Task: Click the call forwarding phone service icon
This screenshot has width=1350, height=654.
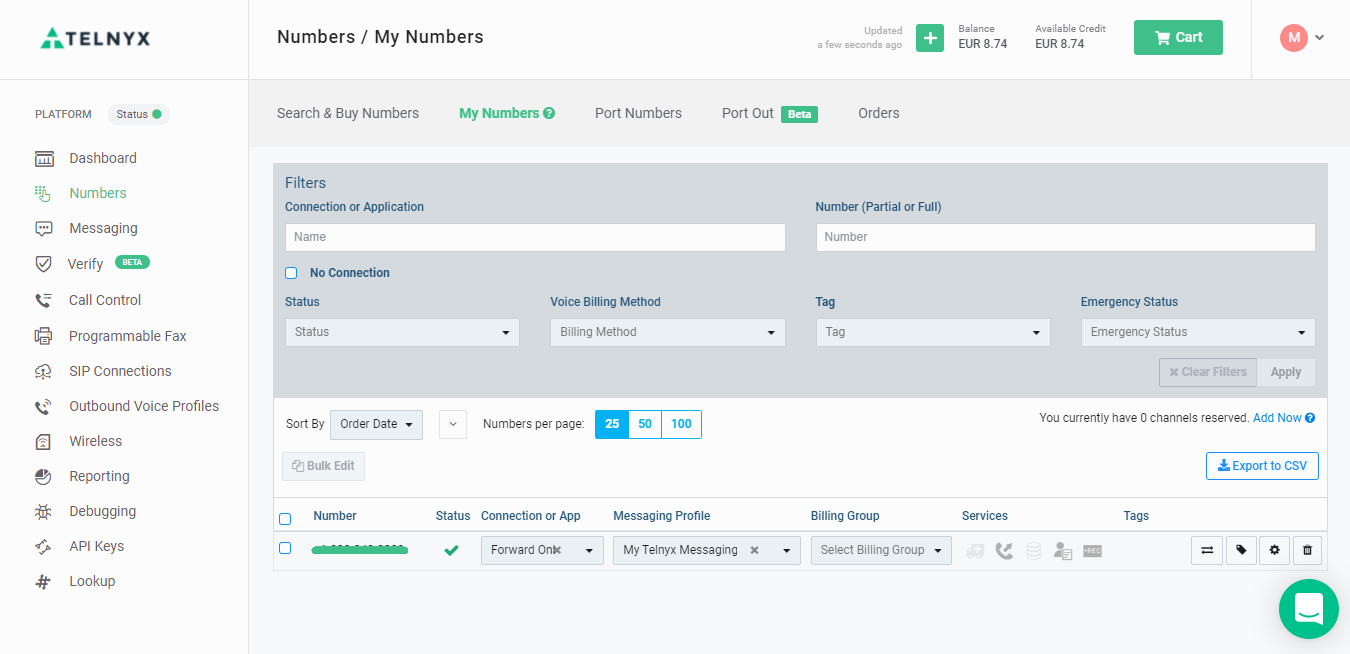Action: click(x=1004, y=551)
